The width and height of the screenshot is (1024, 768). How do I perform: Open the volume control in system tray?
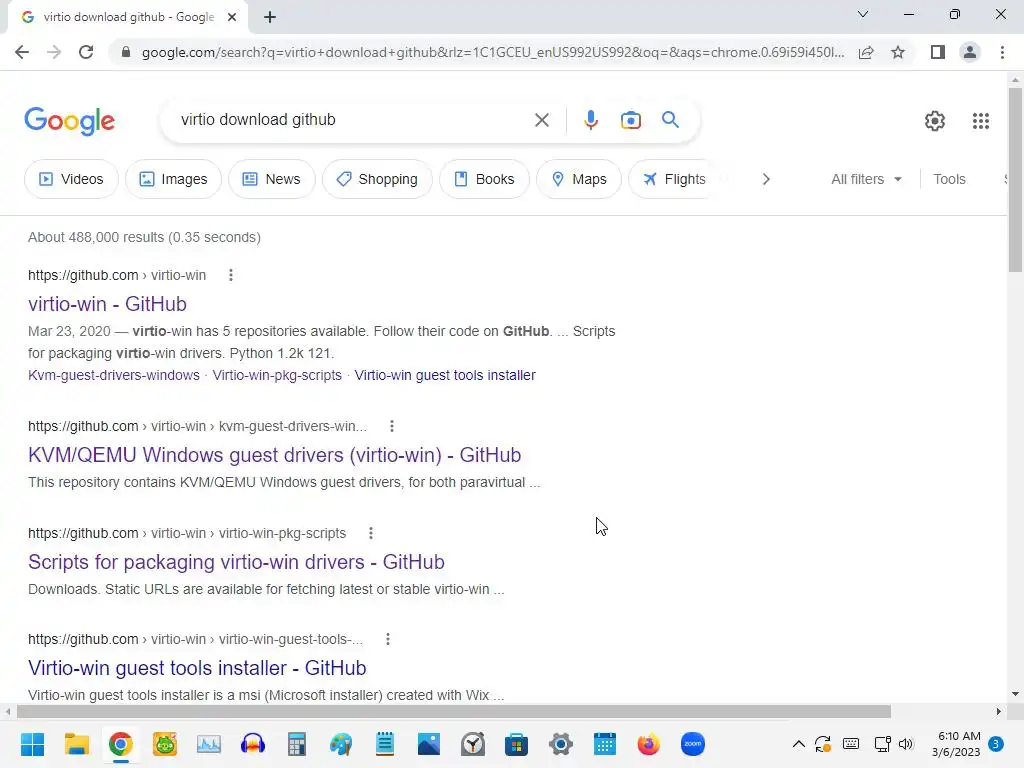(x=906, y=744)
